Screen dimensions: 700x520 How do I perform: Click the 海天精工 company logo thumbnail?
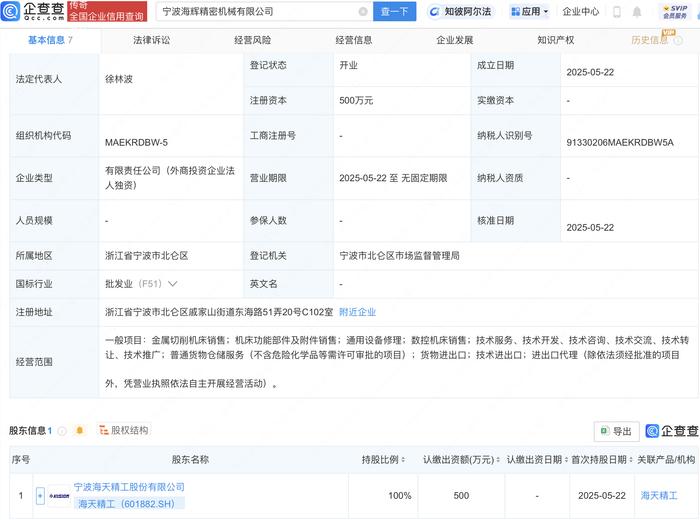click(59, 496)
